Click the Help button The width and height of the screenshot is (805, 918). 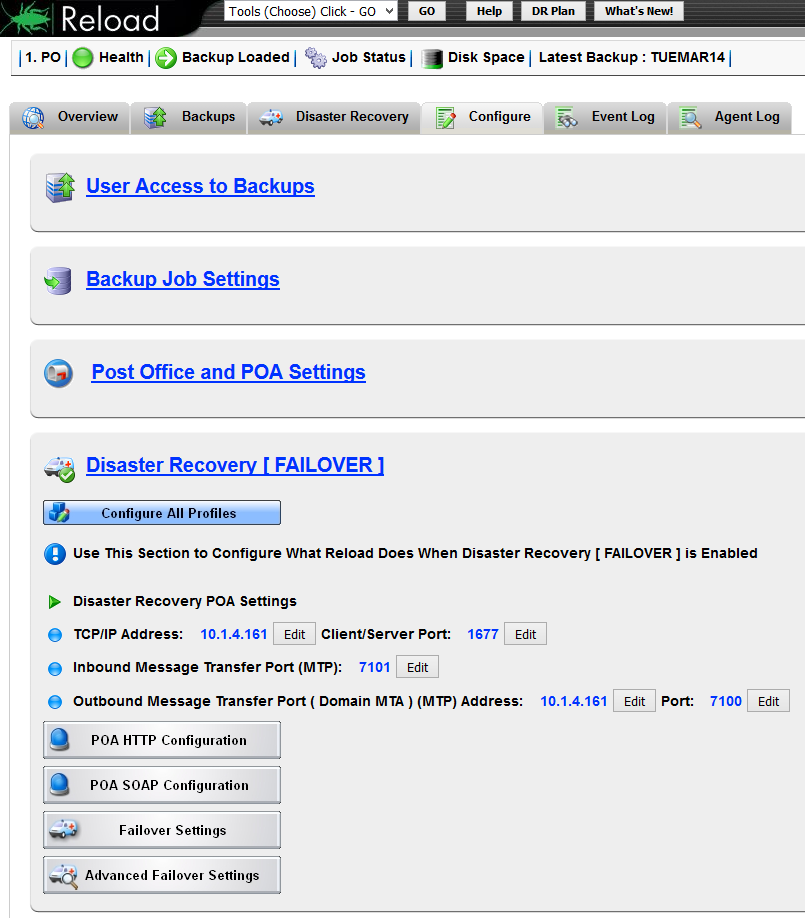[x=489, y=11]
